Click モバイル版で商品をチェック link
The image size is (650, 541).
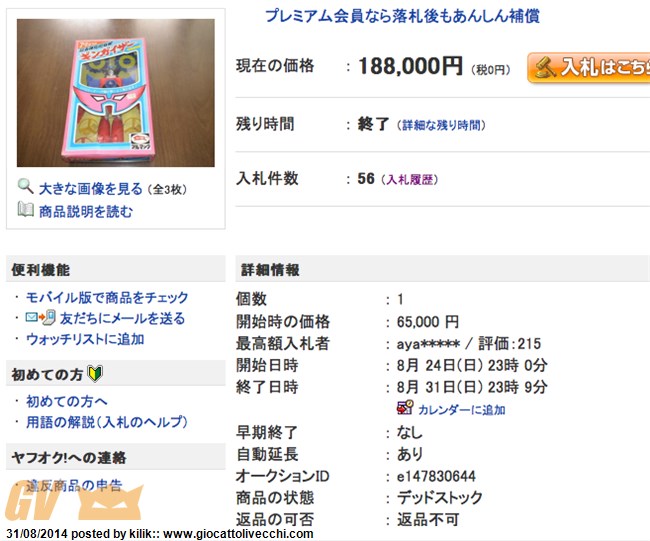click(x=107, y=297)
